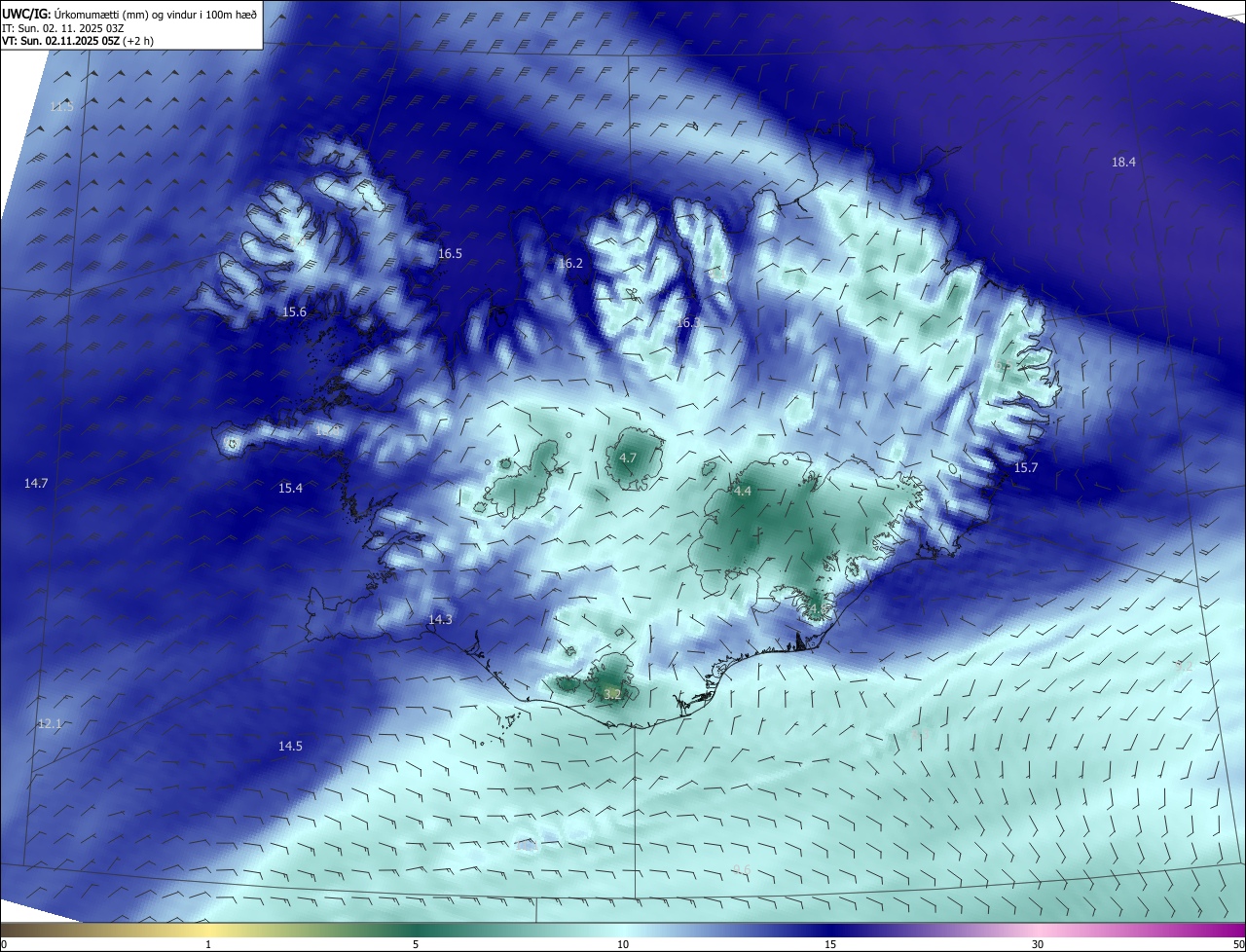Click the 4.7 value on Hofsjökull glacier

pyautogui.click(x=628, y=458)
